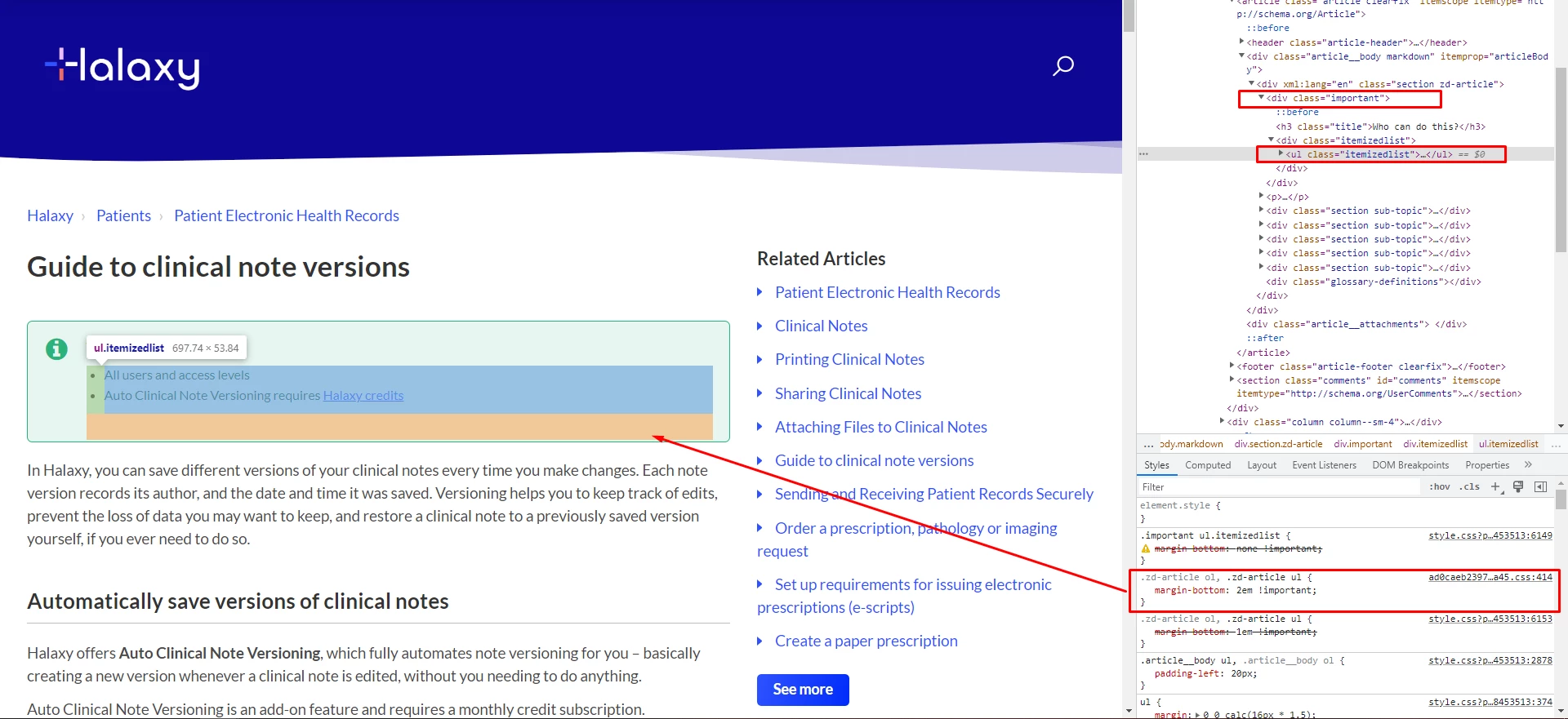Expand the footer article-footer node
The height and width of the screenshot is (719, 1568).
click(1232, 366)
